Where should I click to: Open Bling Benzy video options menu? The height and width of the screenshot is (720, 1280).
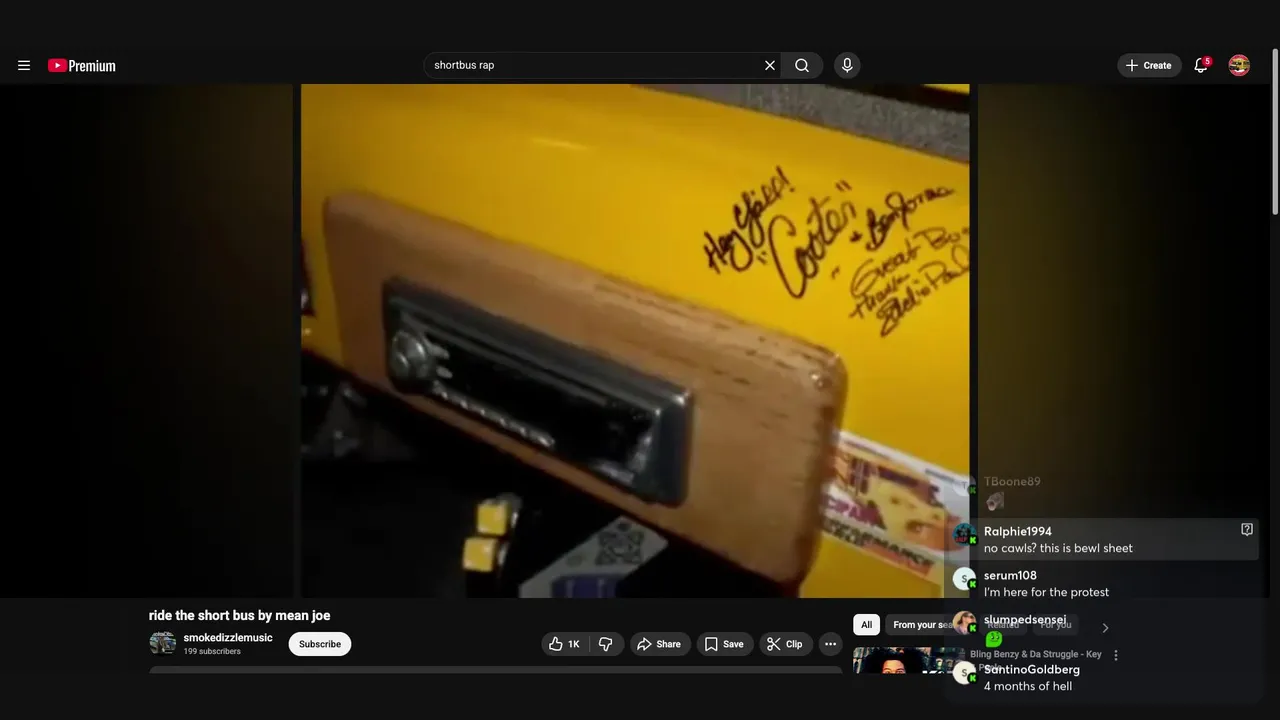pyautogui.click(x=1116, y=655)
